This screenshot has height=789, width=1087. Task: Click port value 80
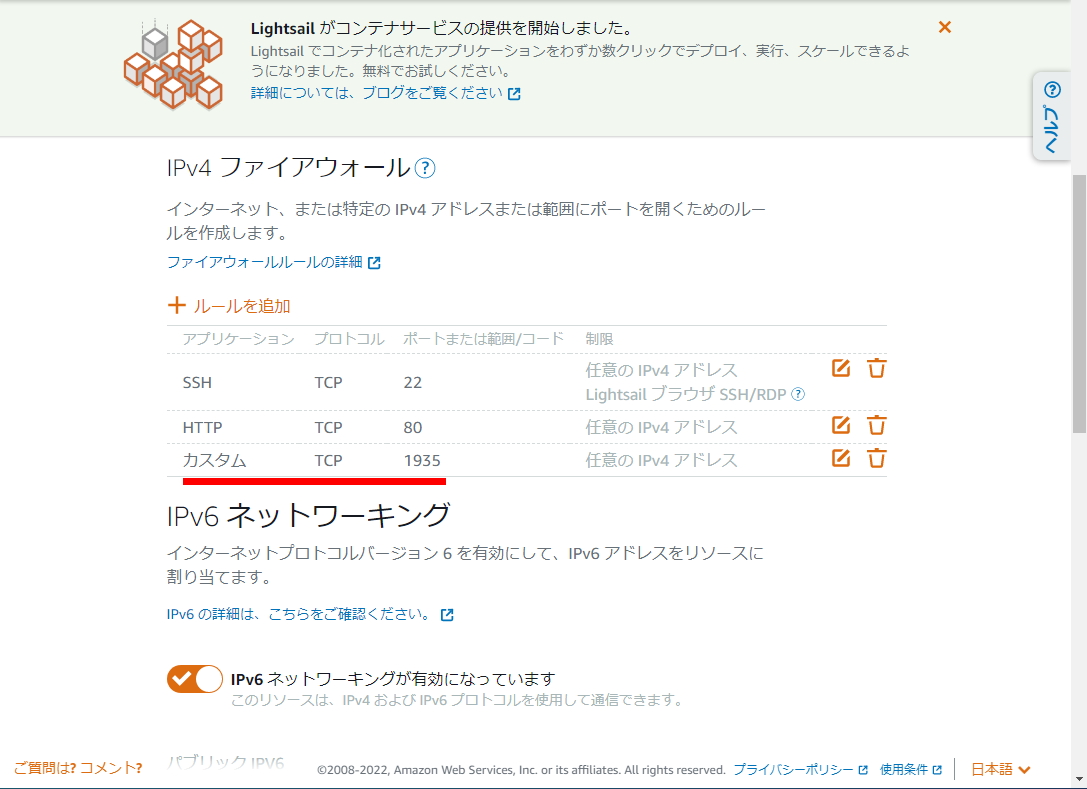(x=412, y=428)
